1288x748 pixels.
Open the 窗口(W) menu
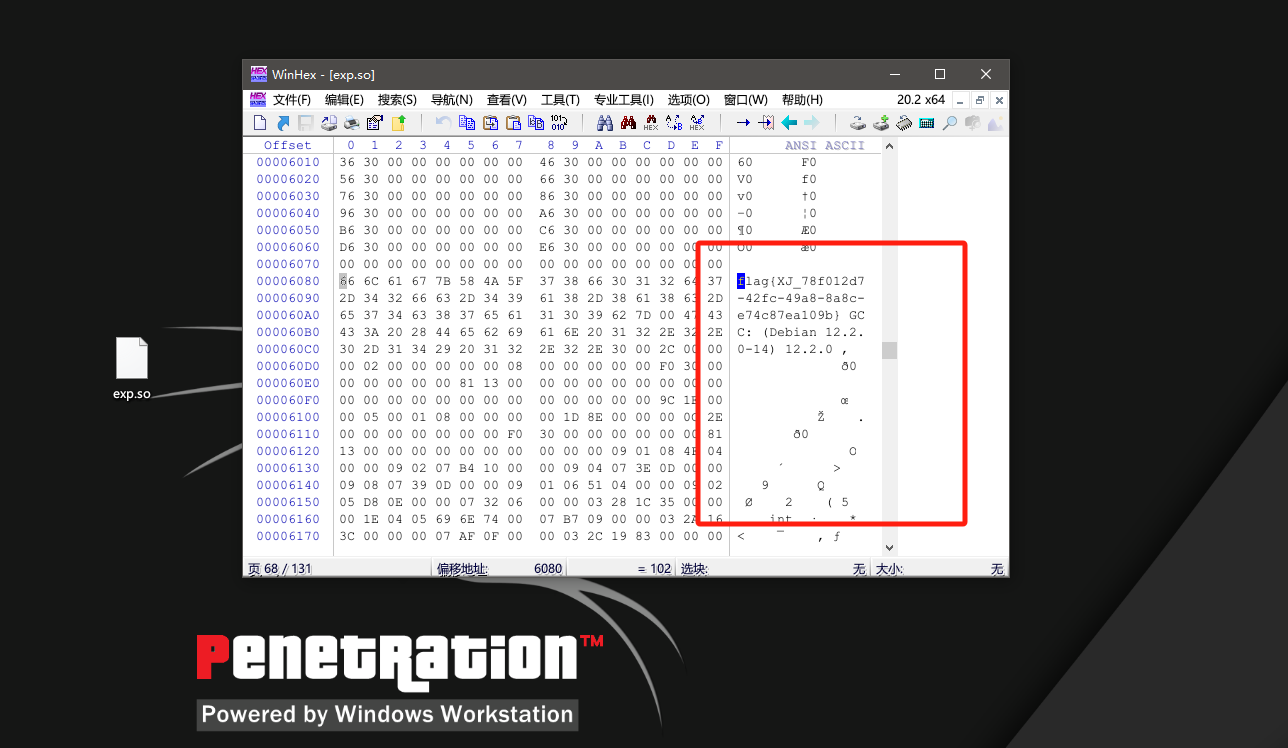click(x=746, y=100)
